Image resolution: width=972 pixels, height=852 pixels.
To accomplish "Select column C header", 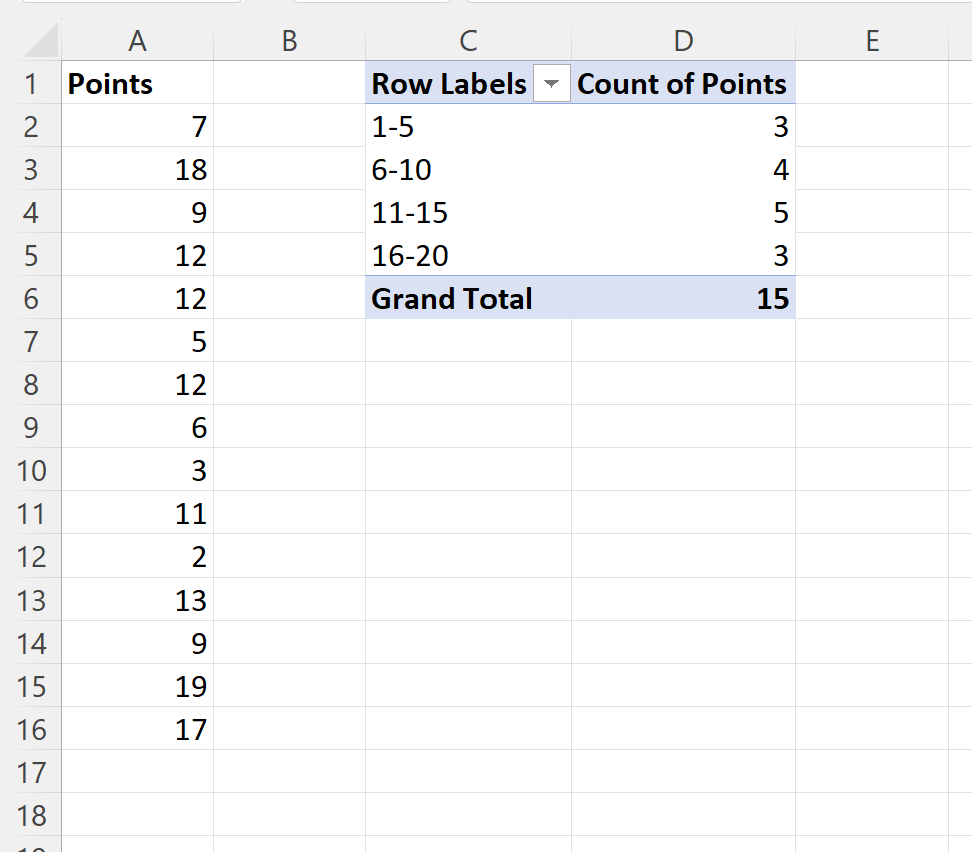I will tap(468, 41).
